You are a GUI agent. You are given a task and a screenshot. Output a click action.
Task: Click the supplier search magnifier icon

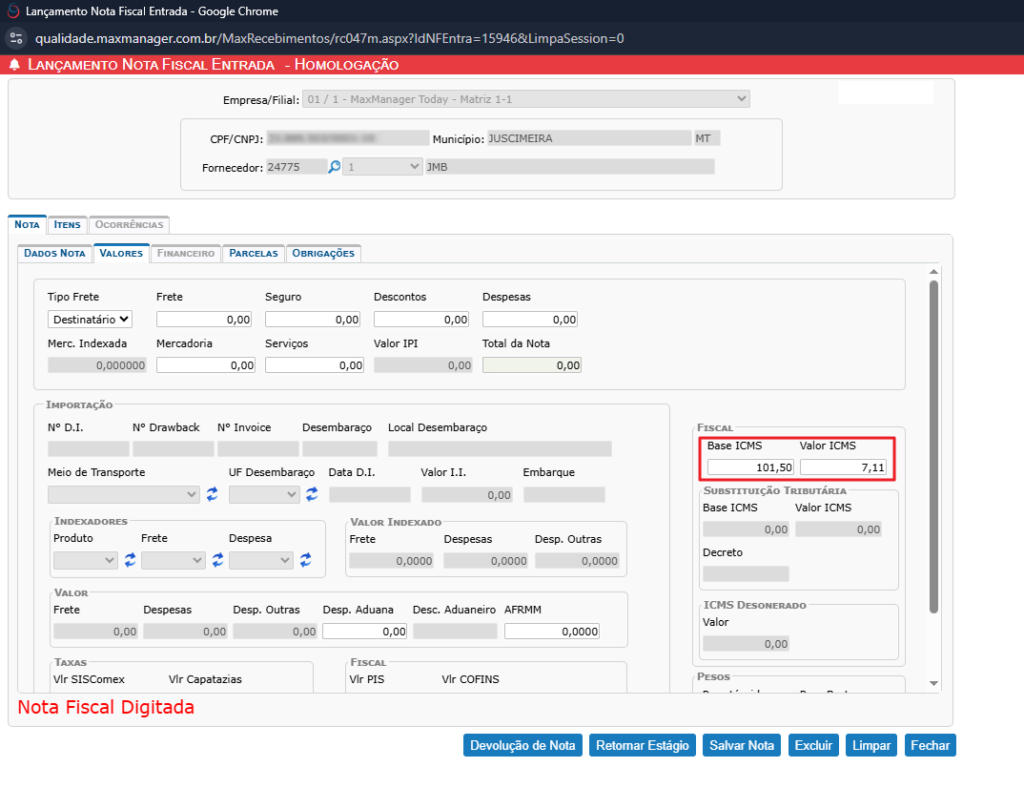pyautogui.click(x=335, y=167)
